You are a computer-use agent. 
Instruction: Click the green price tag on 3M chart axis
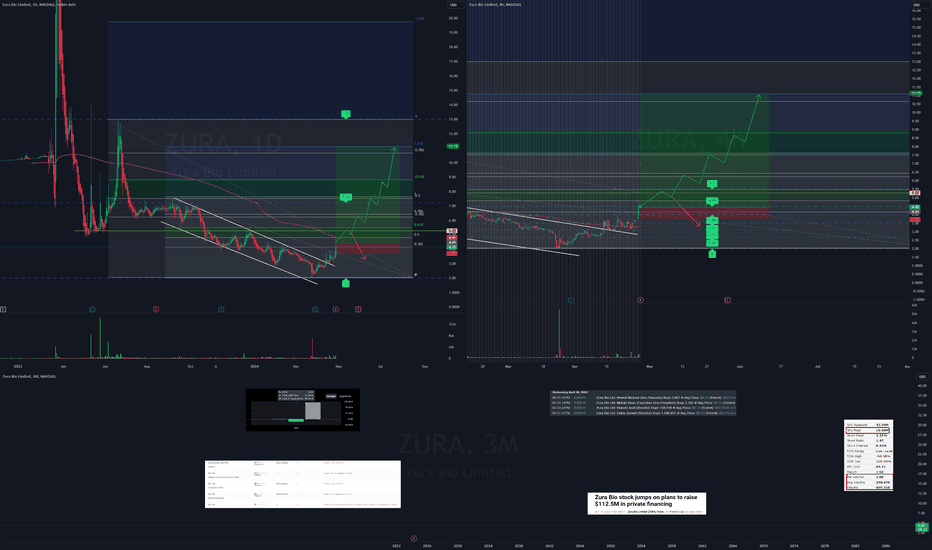click(x=921, y=527)
